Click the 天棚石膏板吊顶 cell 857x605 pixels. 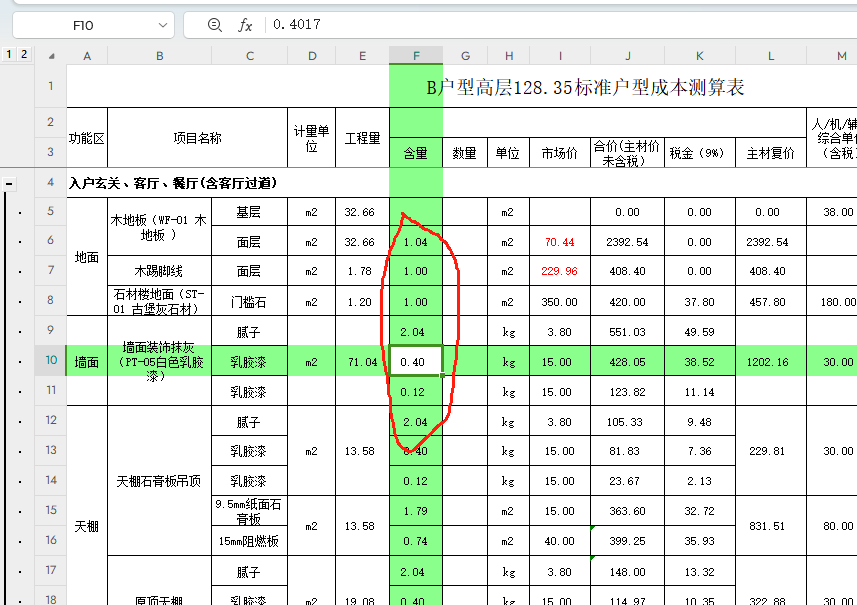(159, 481)
